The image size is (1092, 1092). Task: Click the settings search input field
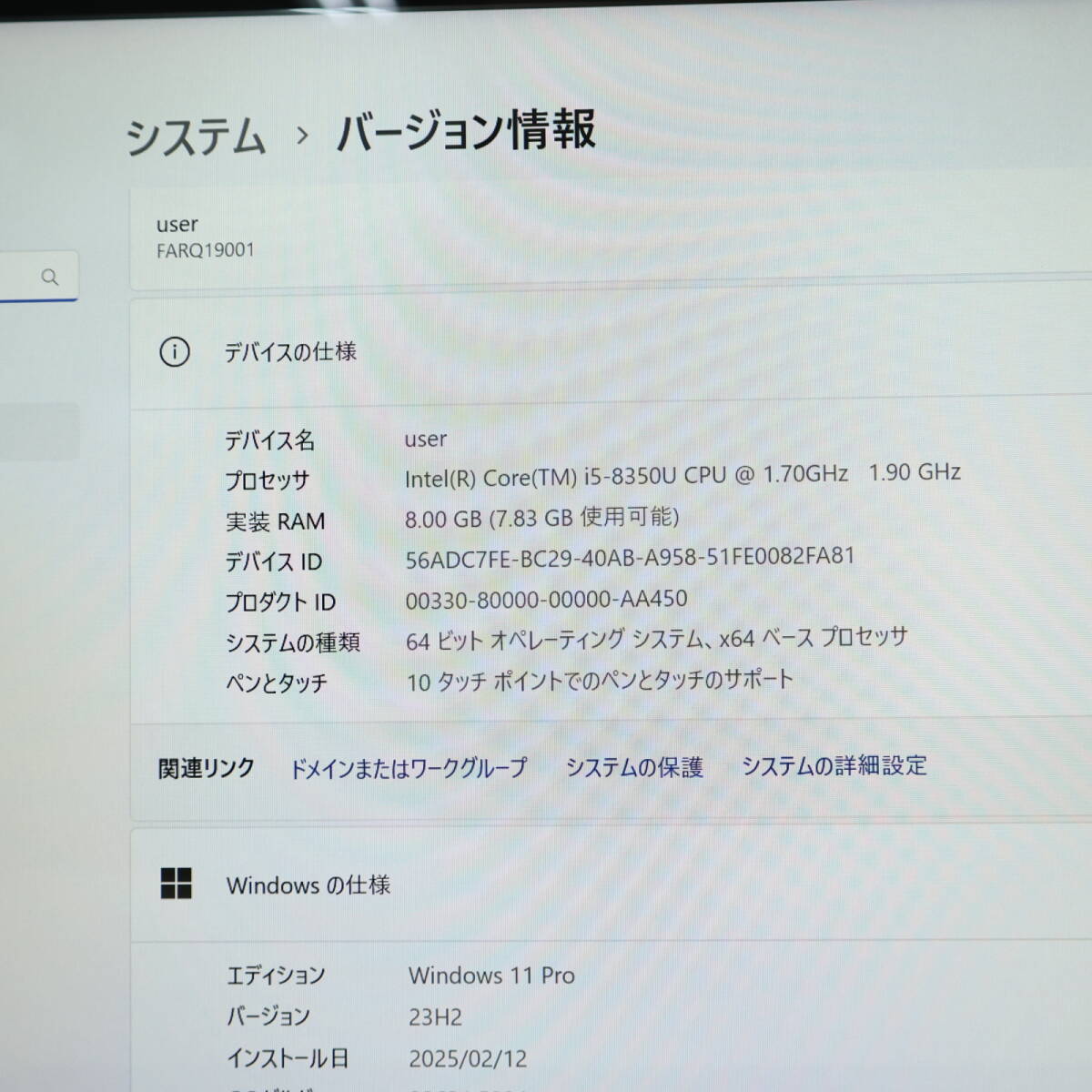point(38,276)
